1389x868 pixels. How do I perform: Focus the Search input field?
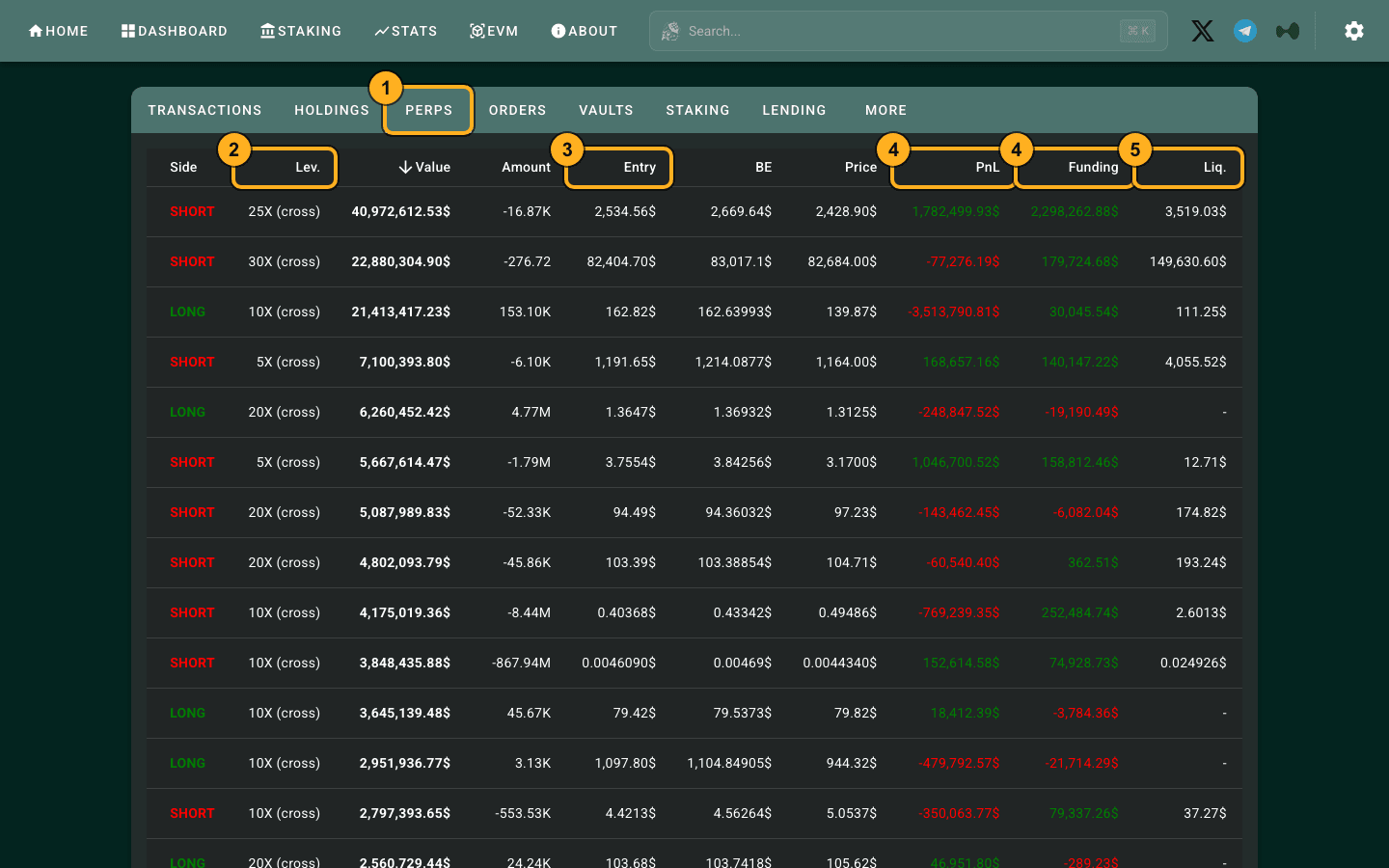point(909,31)
